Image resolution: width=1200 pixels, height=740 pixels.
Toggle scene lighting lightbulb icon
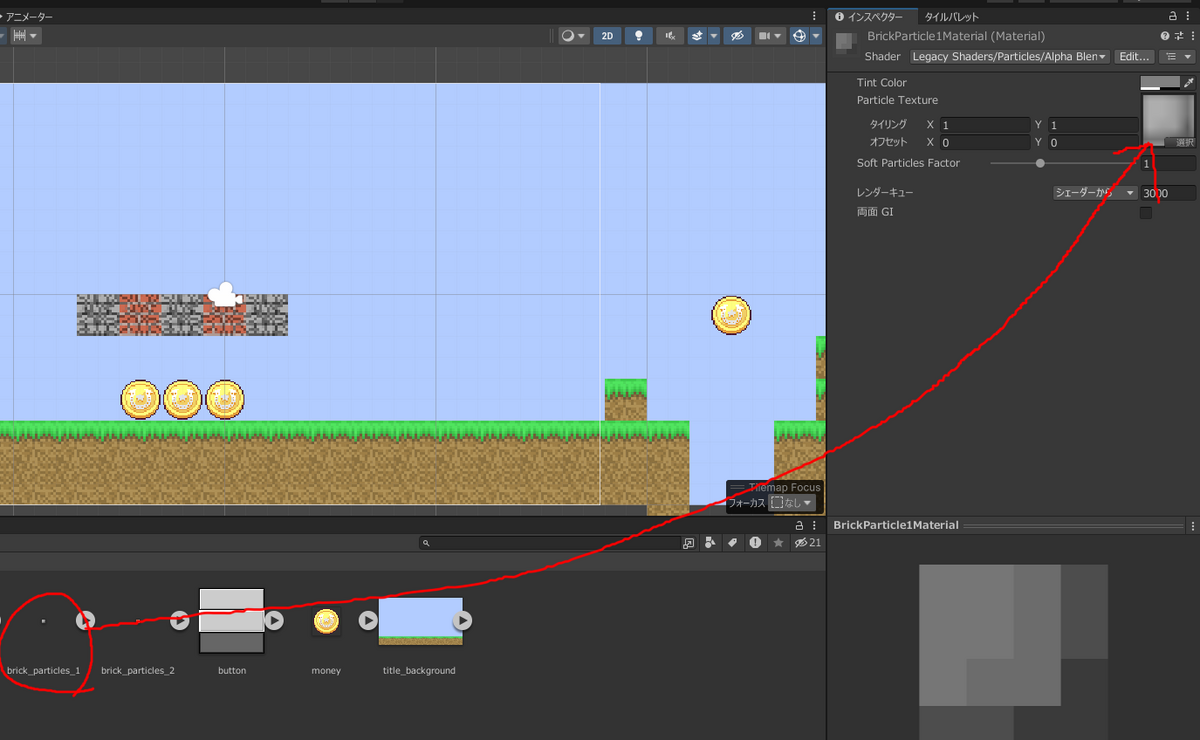(x=638, y=36)
